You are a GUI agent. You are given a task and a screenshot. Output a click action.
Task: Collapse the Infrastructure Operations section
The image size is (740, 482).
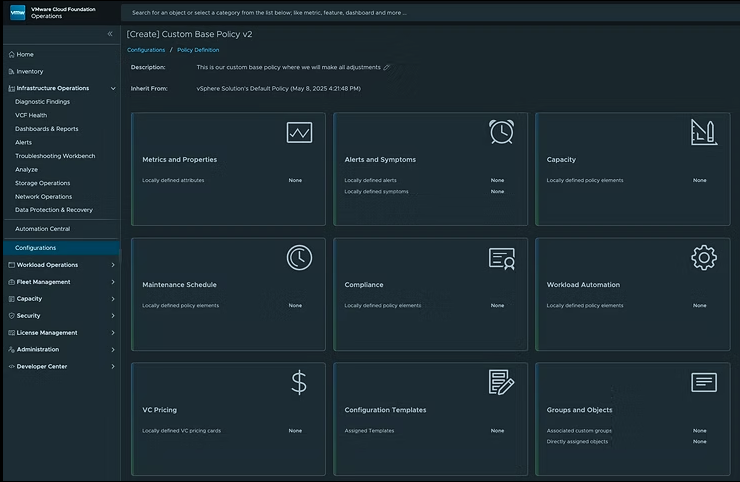coord(112,88)
